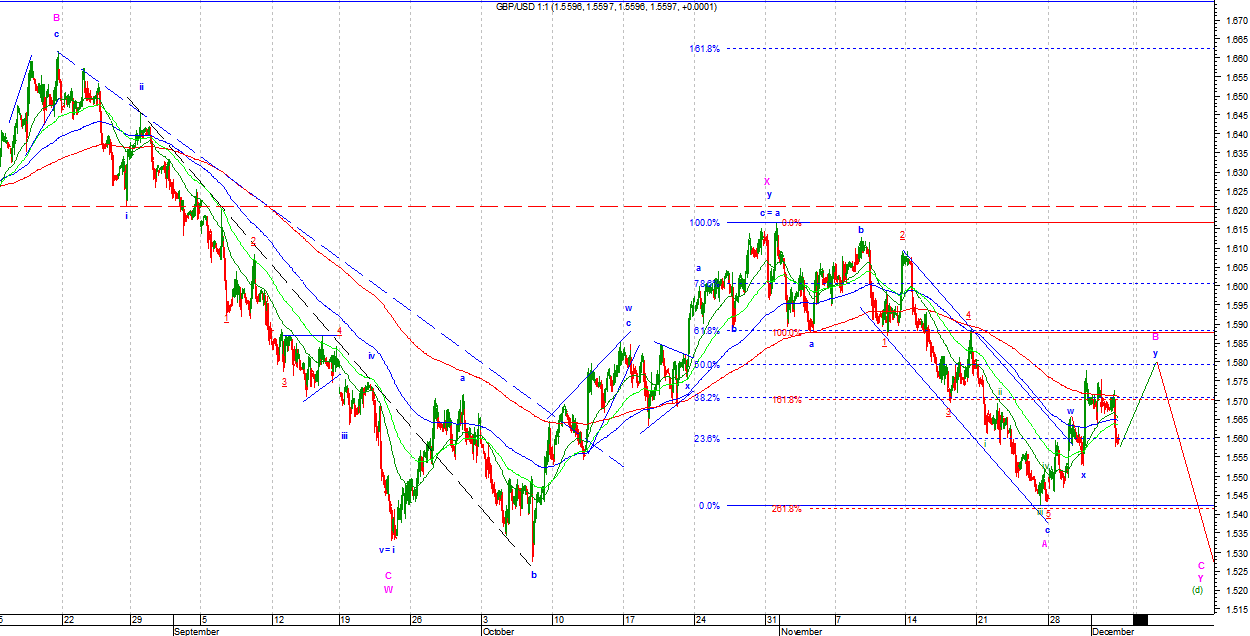Select the magenta X wave label at the peak
This screenshot has height=636, width=1250.
(x=767, y=182)
